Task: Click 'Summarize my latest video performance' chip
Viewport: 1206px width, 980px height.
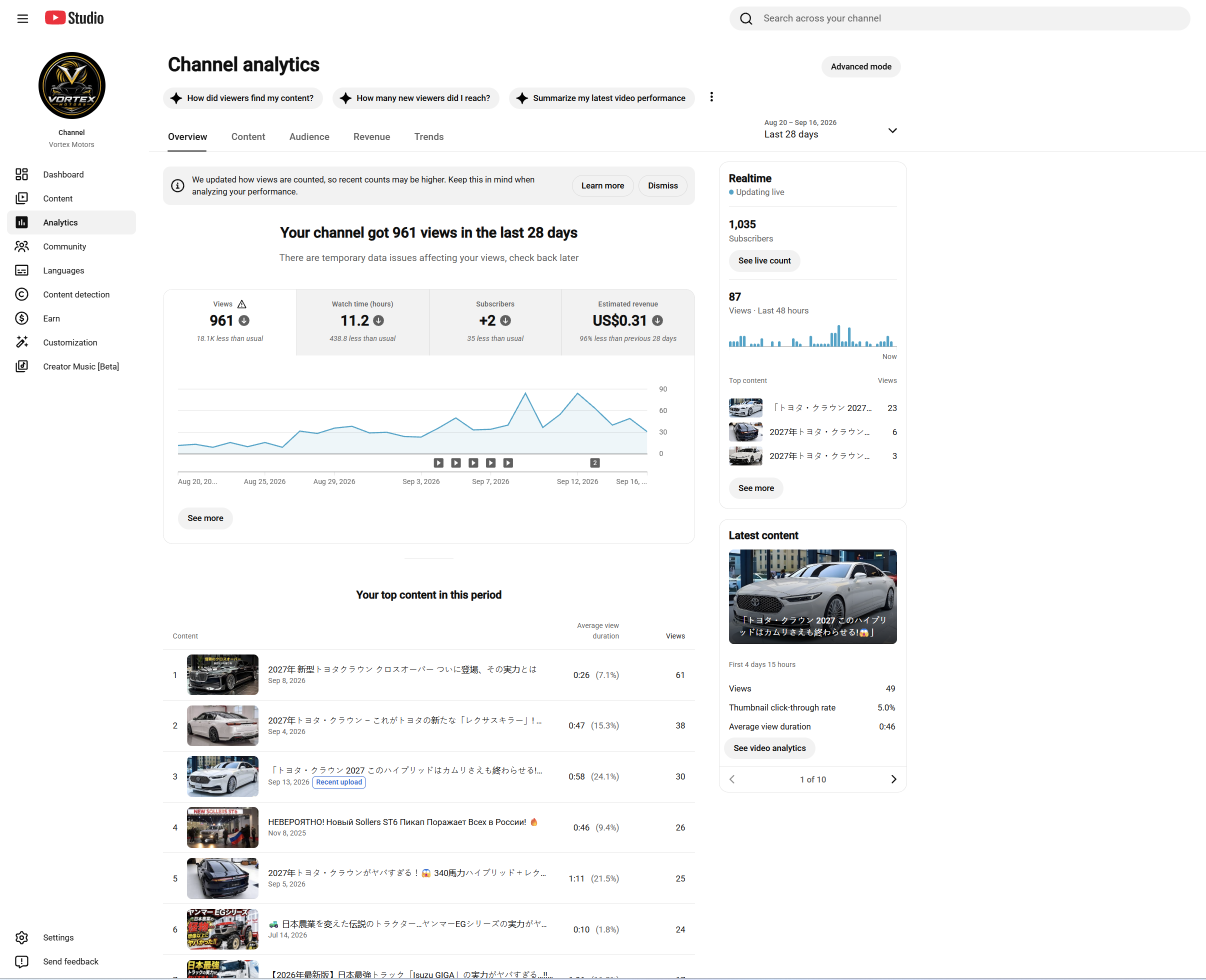Action: (601, 98)
